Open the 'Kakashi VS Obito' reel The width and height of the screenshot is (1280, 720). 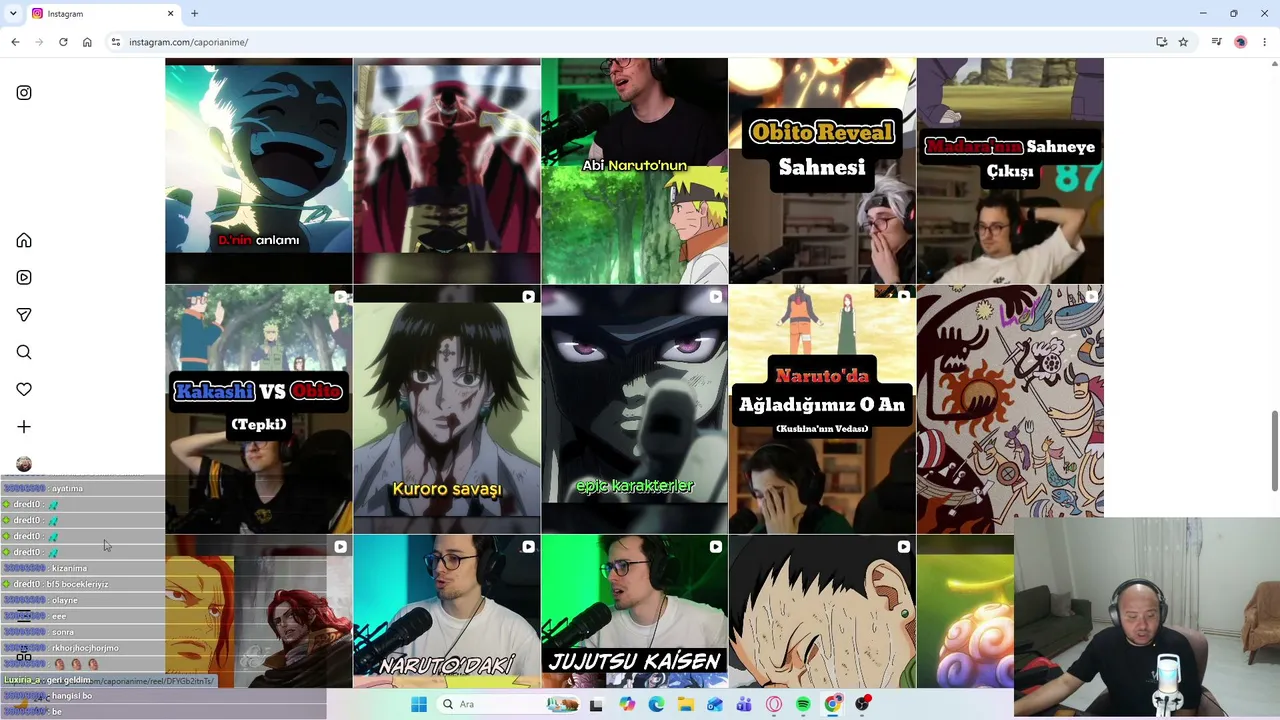259,410
